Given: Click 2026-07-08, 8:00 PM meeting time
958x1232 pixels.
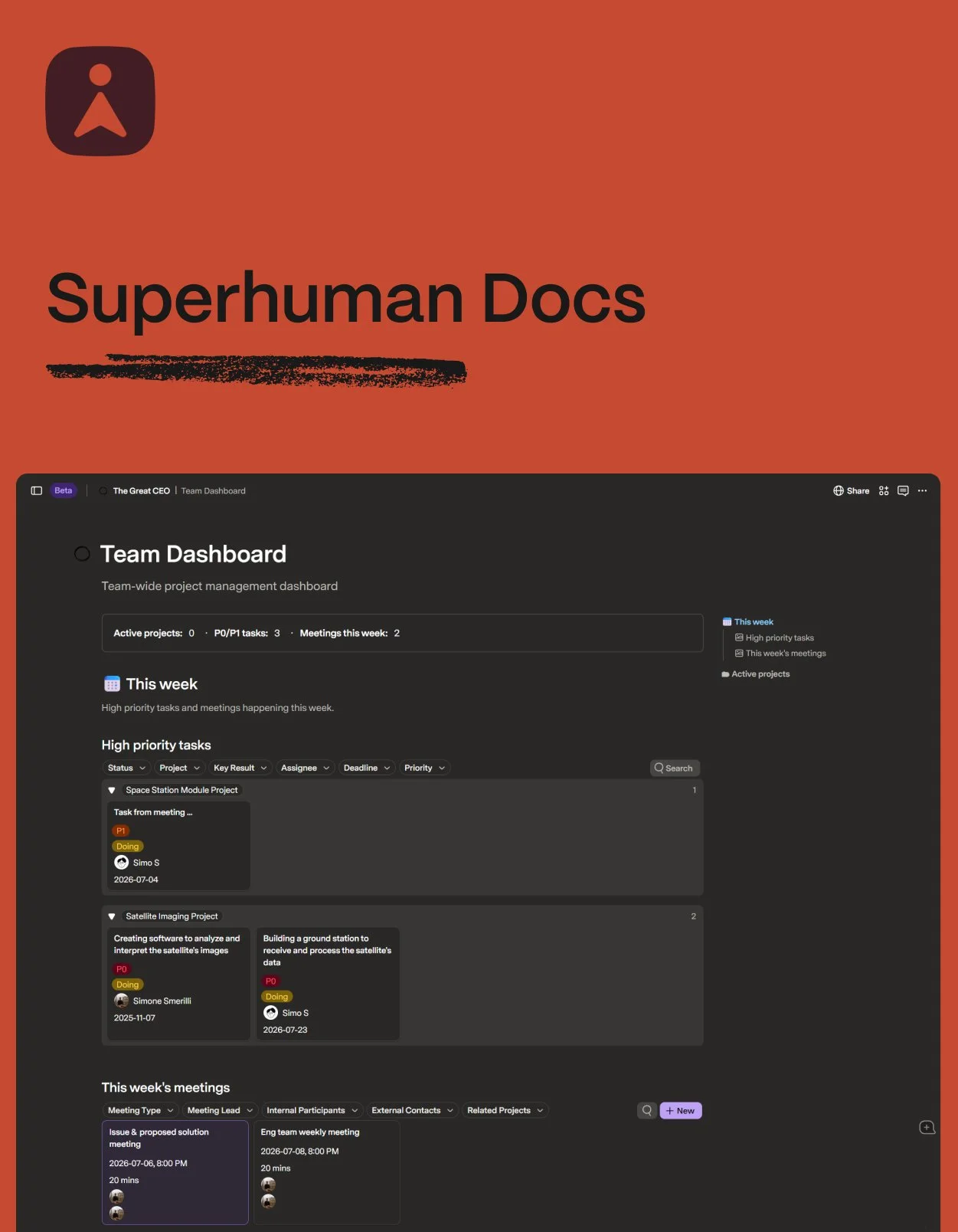Looking at the screenshot, I should tap(299, 1151).
